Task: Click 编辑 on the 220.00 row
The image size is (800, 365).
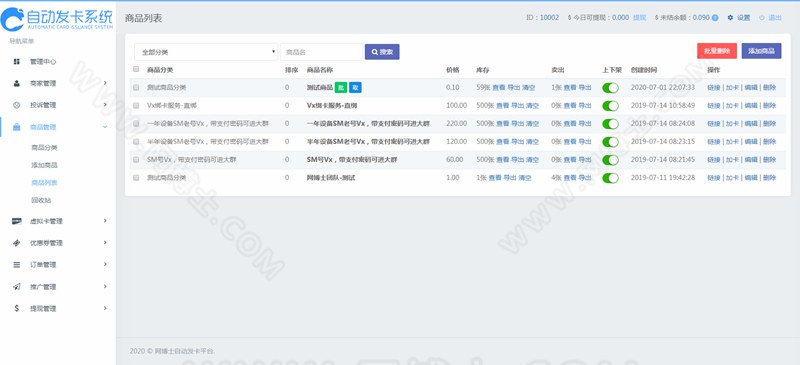Action: 751,124
